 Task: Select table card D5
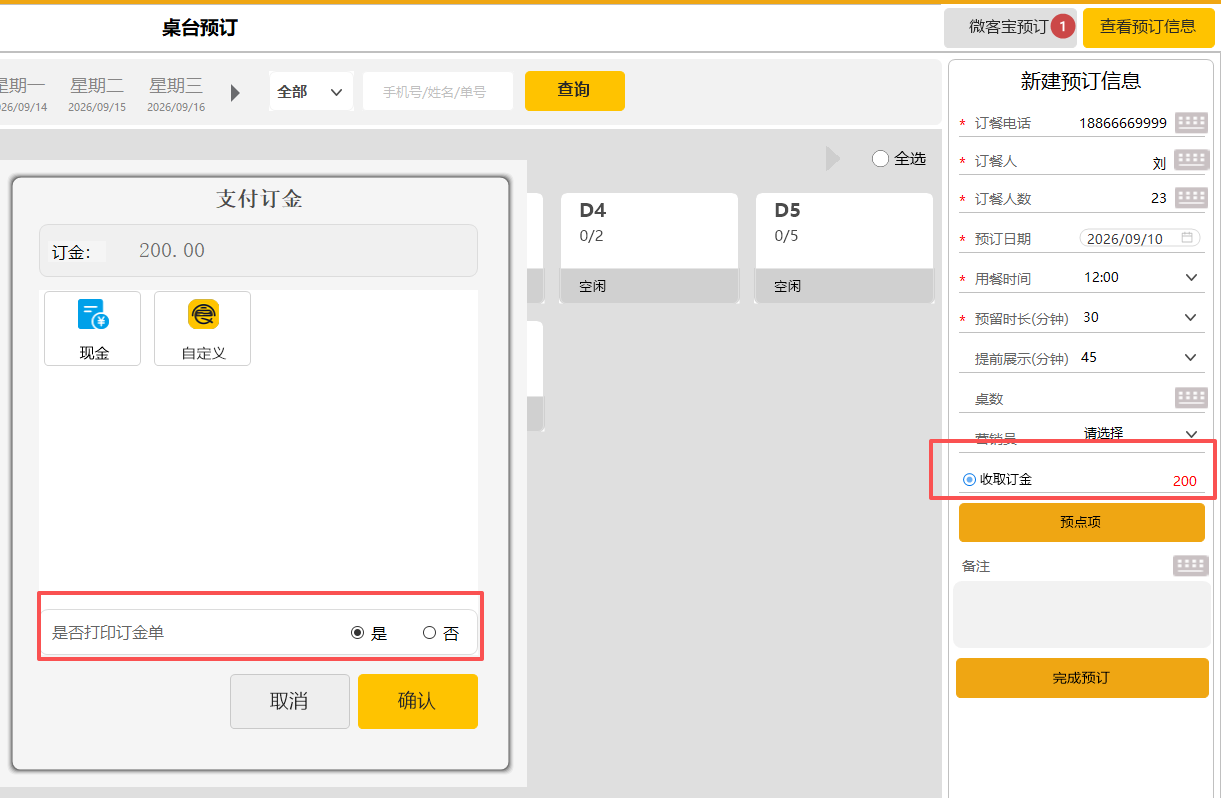[x=844, y=247]
